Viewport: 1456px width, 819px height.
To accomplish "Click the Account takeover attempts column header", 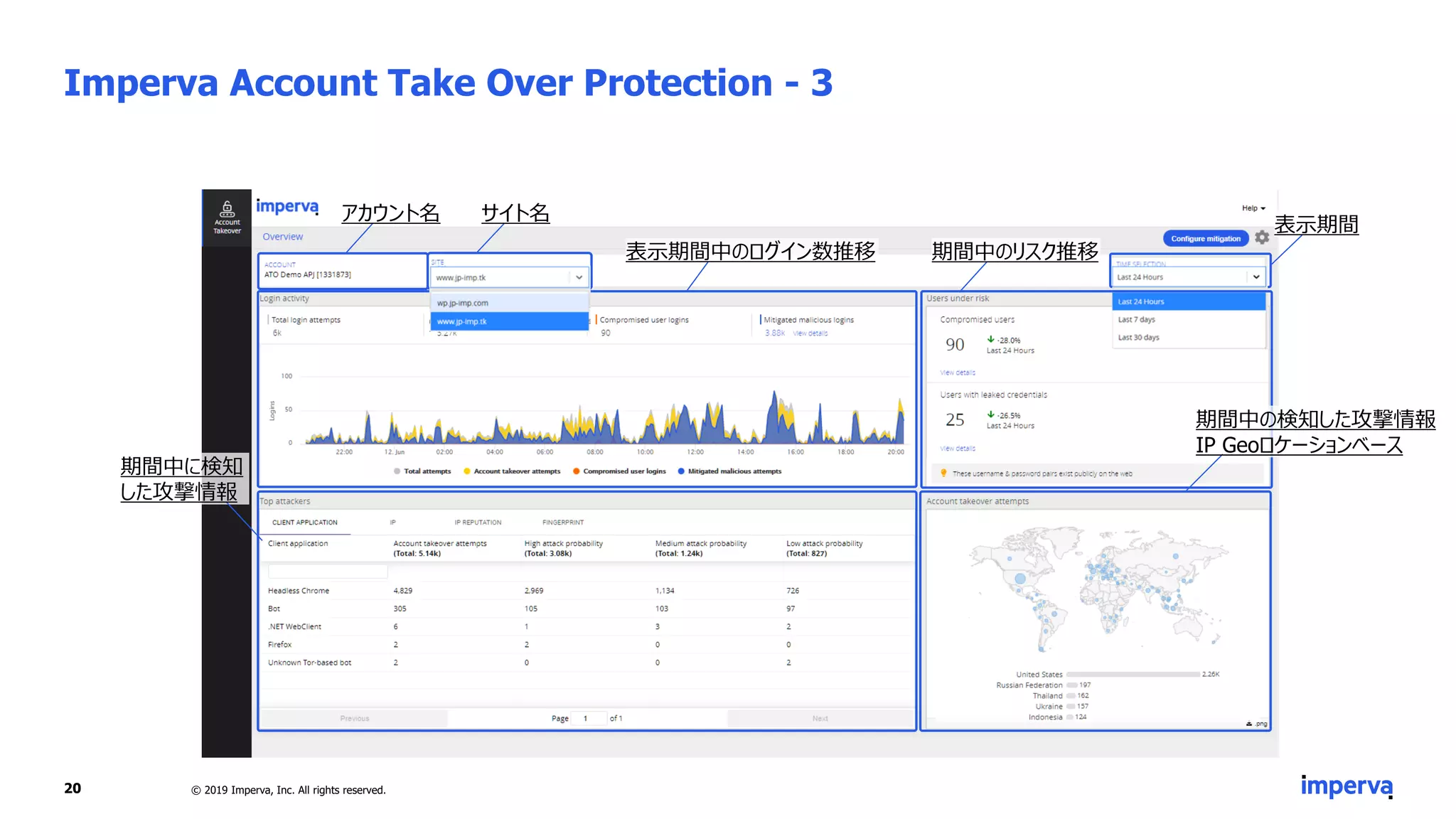I will pyautogui.click(x=440, y=548).
